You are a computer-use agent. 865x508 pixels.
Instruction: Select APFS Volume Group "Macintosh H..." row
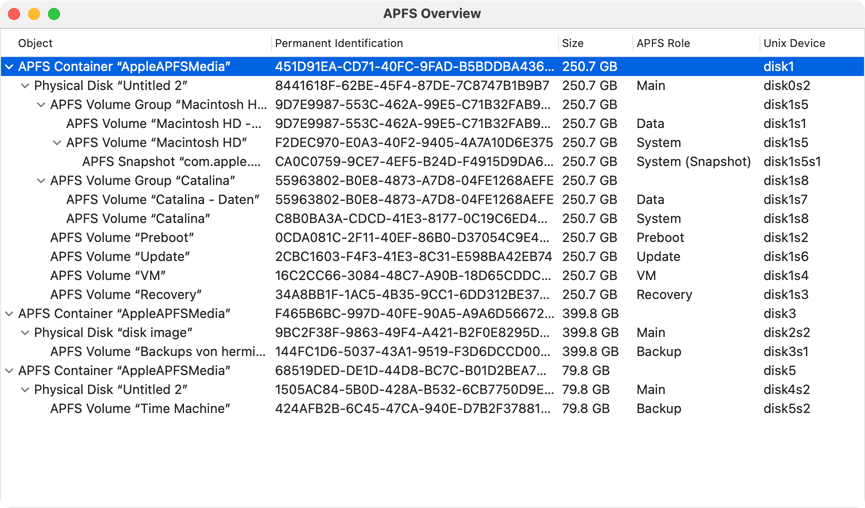tap(432, 105)
